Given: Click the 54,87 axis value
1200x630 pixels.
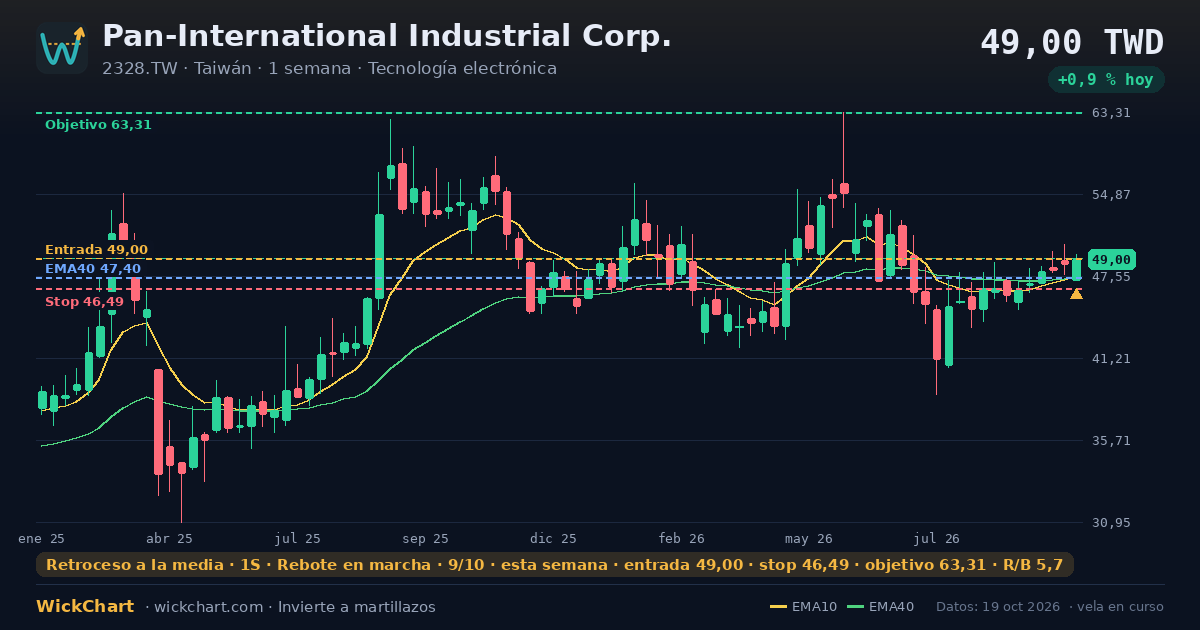Looking at the screenshot, I should 1111,194.
